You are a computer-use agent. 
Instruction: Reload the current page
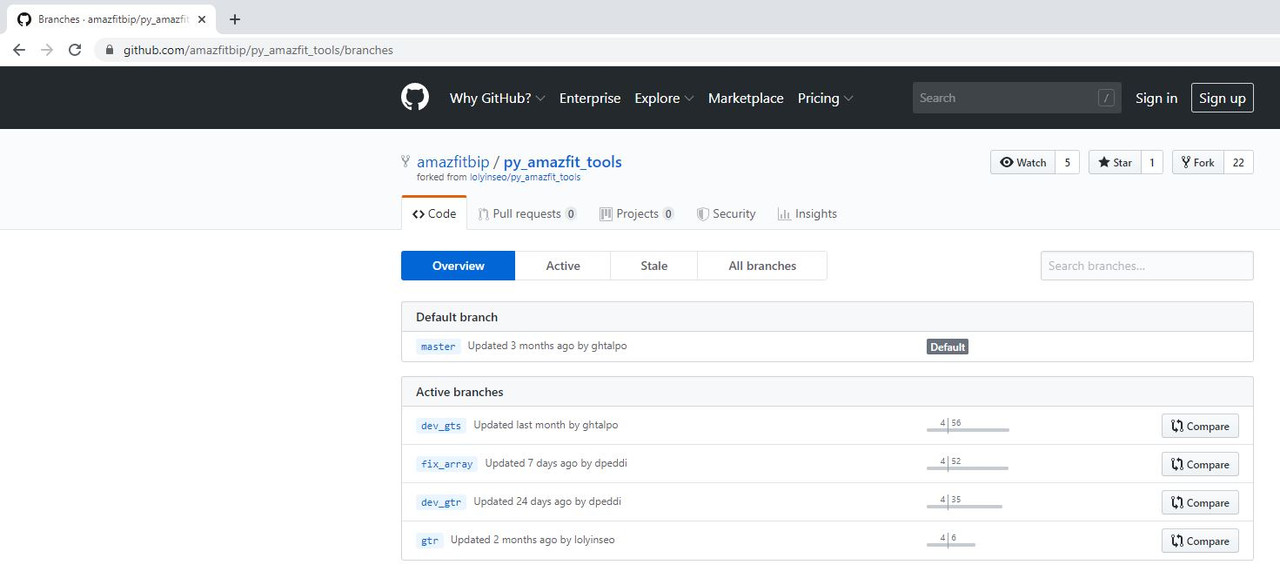click(x=74, y=49)
